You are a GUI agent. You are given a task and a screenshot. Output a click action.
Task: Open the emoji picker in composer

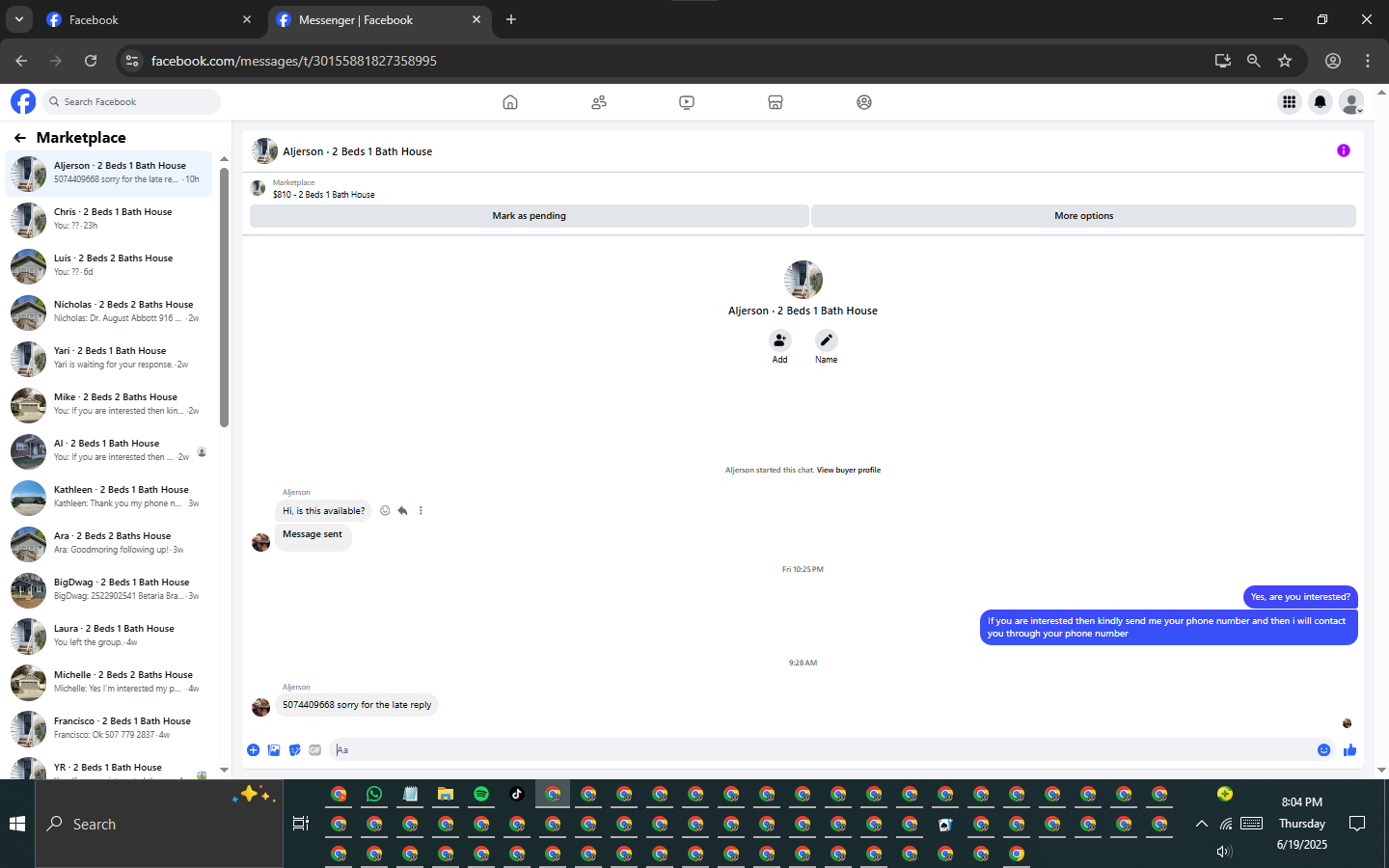coord(1324,749)
